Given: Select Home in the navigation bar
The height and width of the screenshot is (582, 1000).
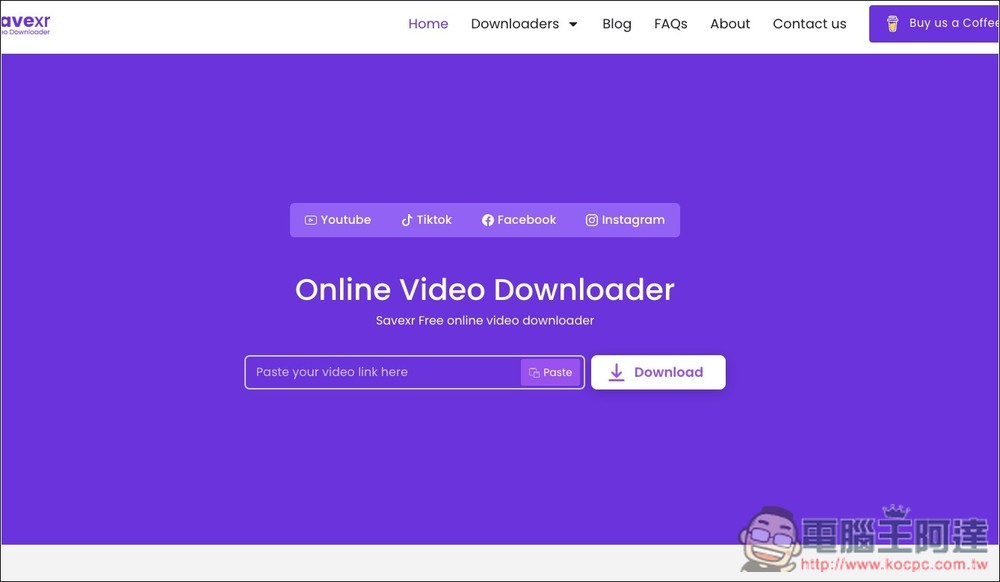Looking at the screenshot, I should [428, 23].
